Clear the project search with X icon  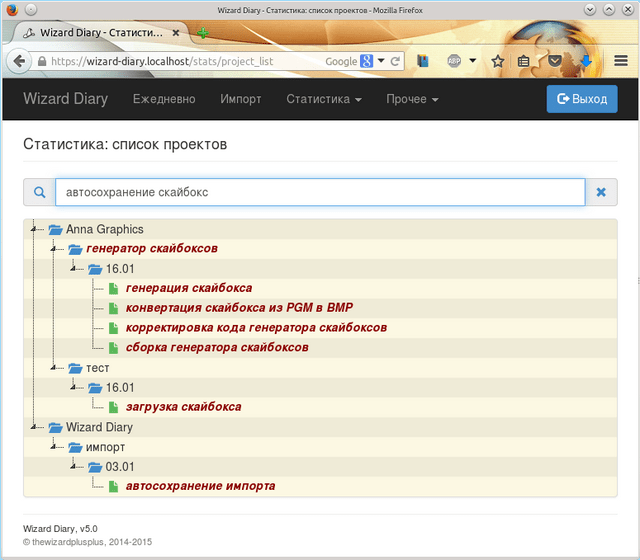tap(601, 192)
